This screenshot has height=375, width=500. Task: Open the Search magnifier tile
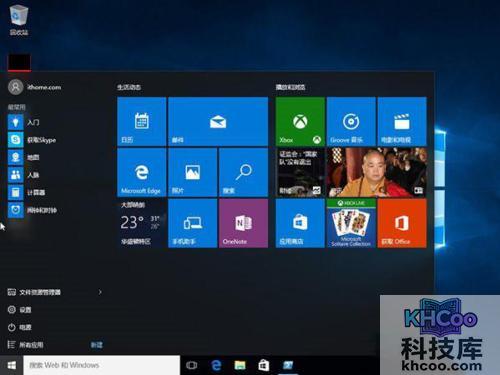(x=243, y=173)
